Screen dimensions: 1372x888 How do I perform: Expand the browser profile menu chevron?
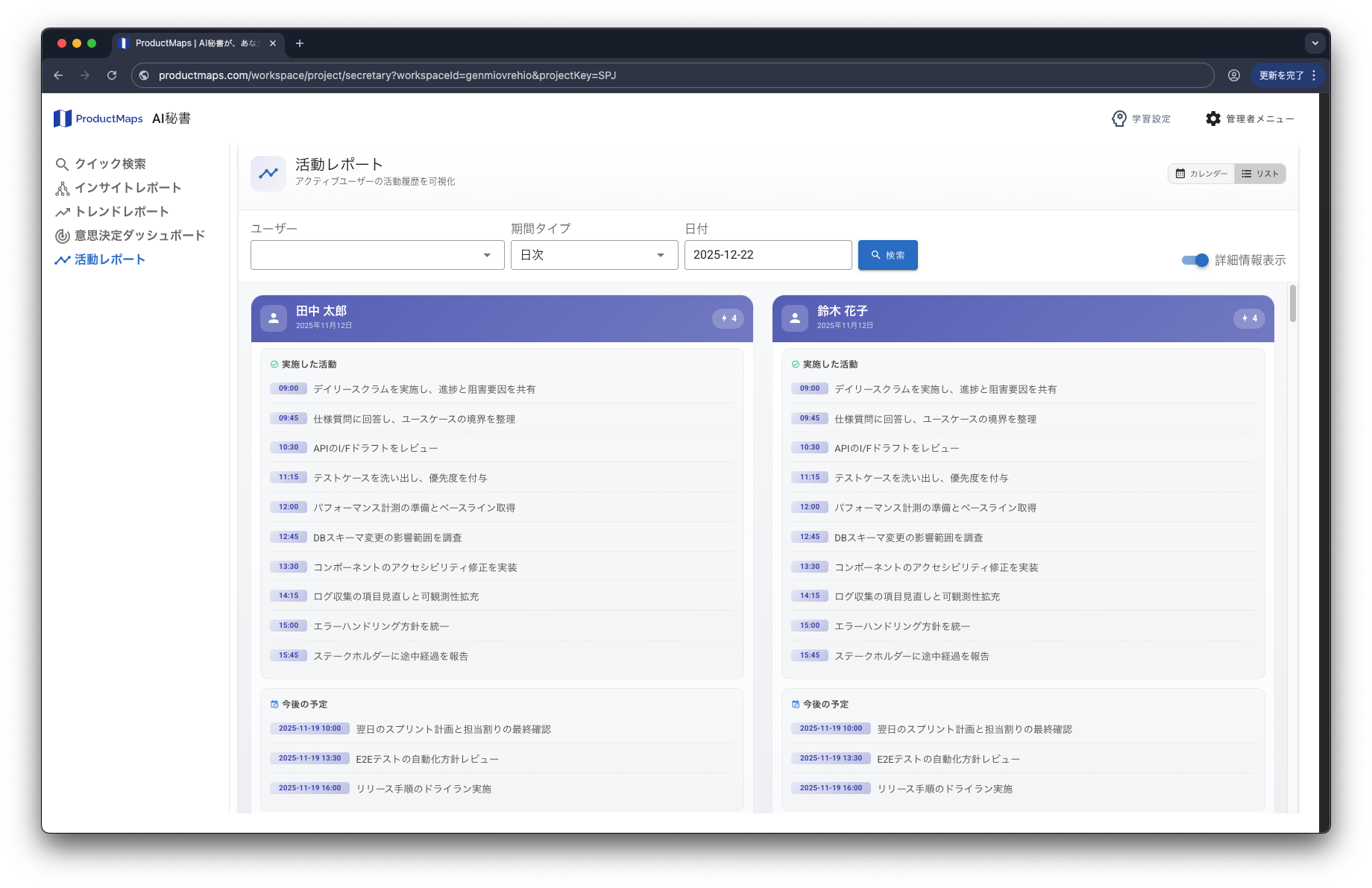point(1315,43)
